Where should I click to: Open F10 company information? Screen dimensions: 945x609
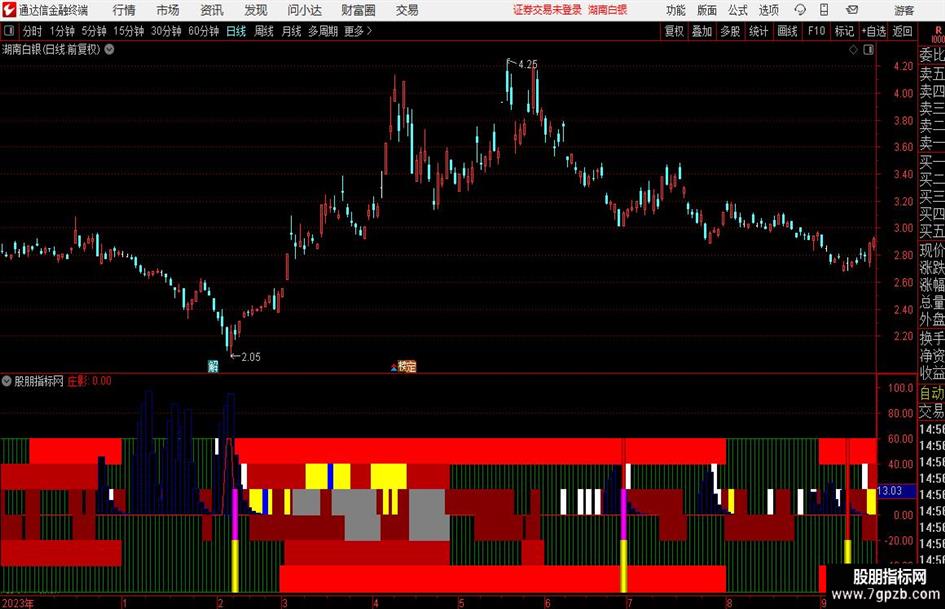click(817, 31)
